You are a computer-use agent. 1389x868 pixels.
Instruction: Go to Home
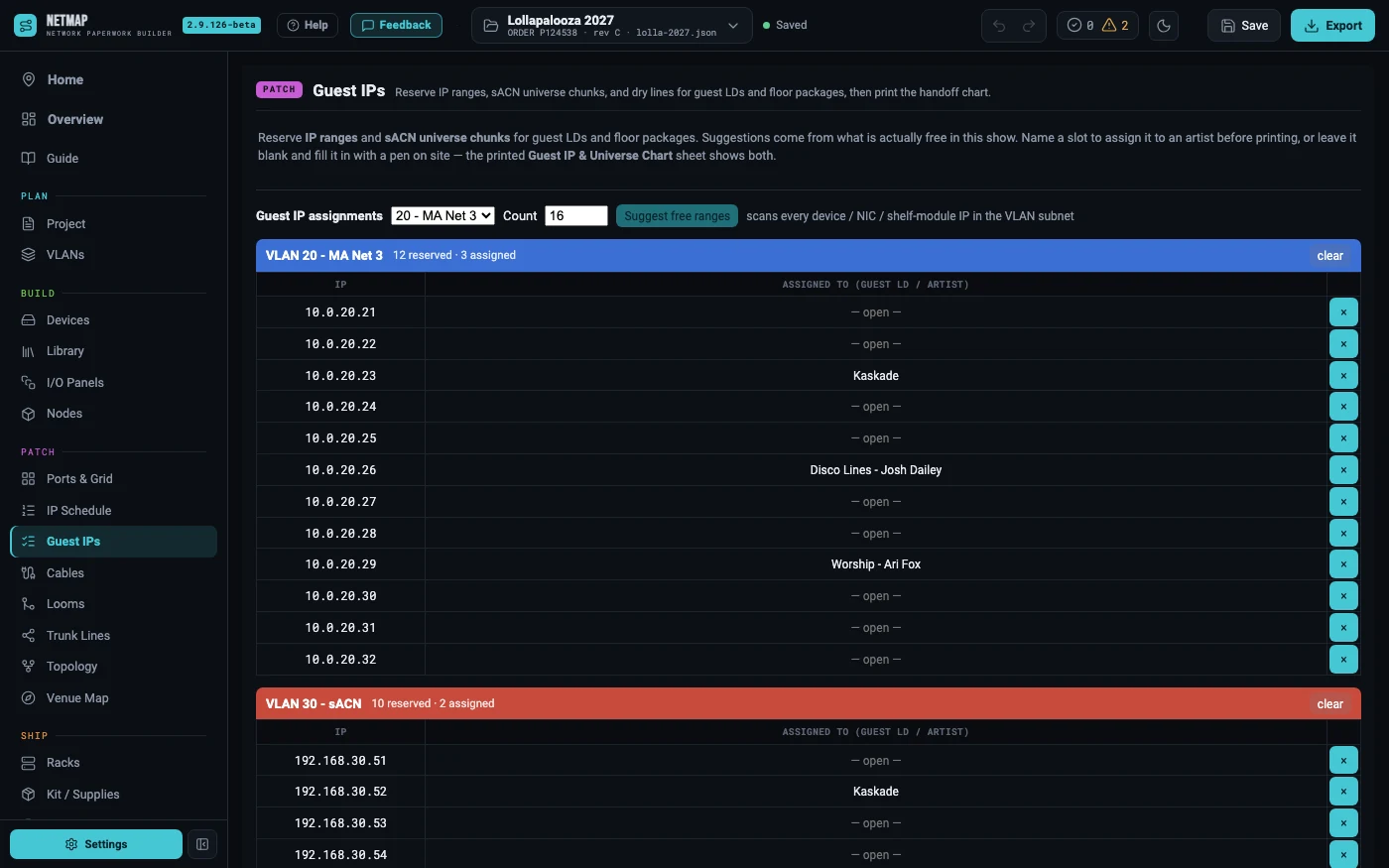113,79
